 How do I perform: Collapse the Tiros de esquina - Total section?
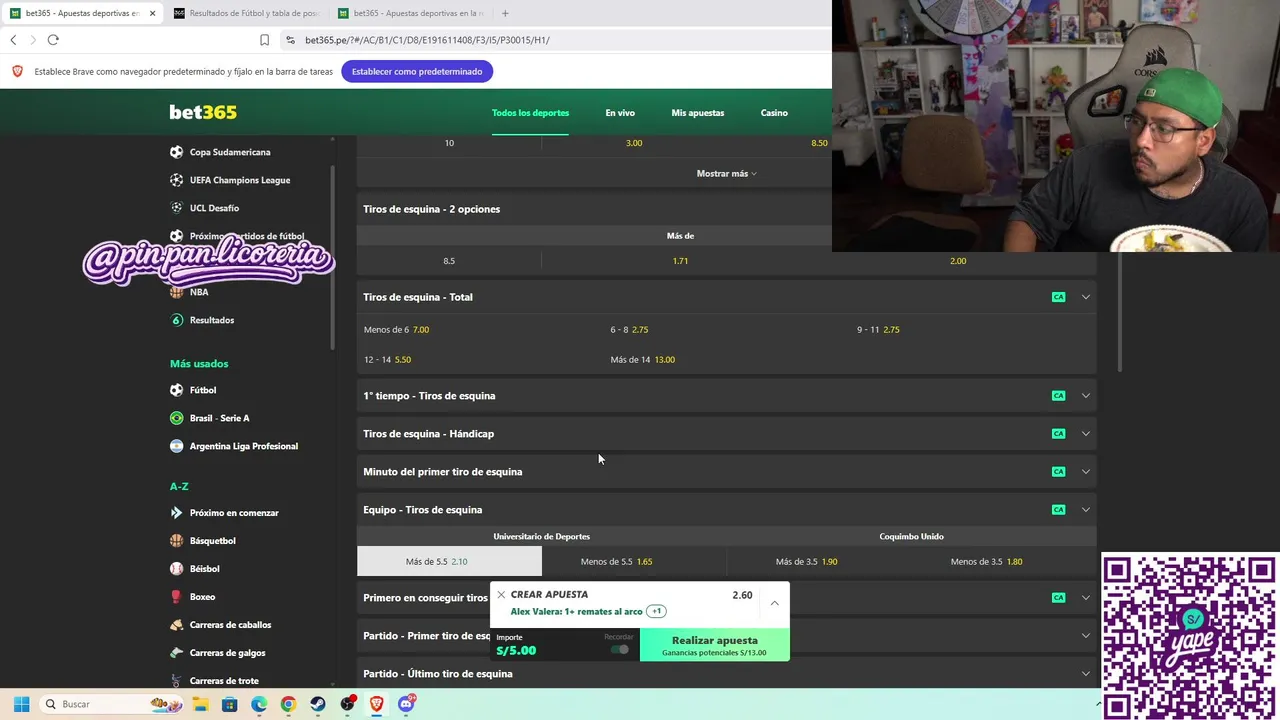[1085, 297]
